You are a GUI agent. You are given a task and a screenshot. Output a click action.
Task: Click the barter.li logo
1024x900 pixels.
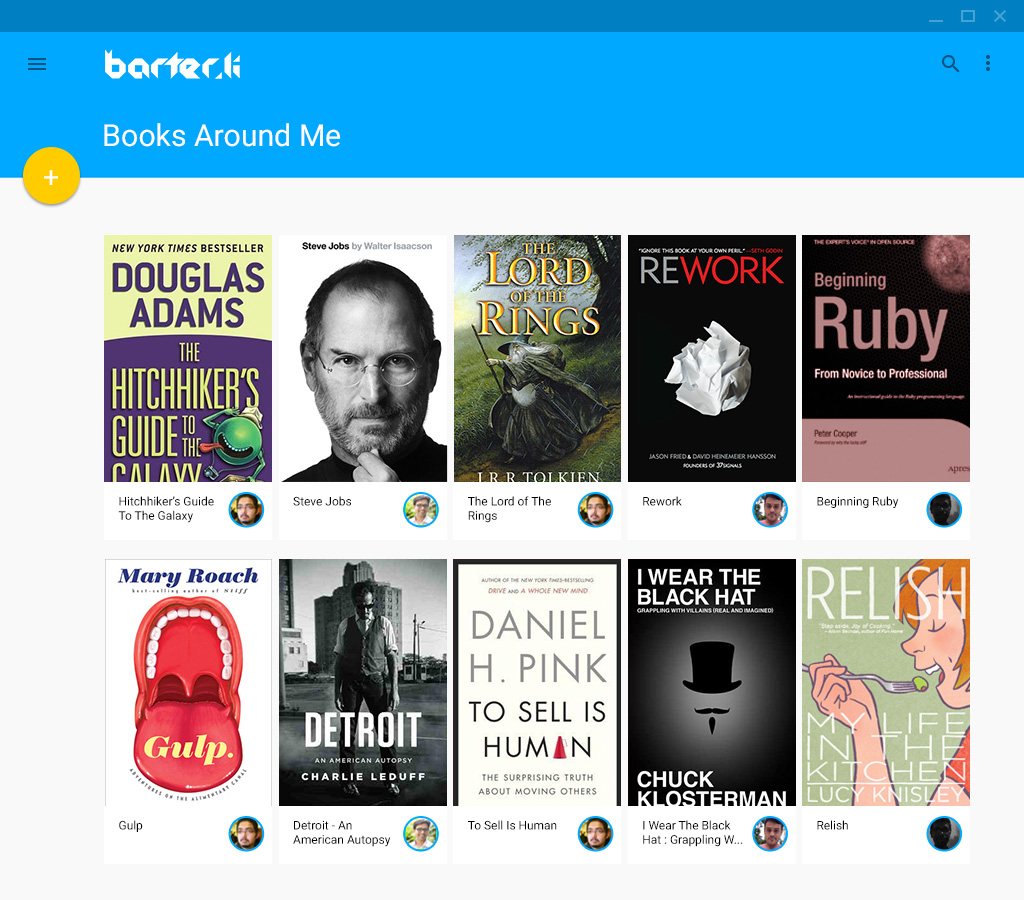pyautogui.click(x=172, y=65)
